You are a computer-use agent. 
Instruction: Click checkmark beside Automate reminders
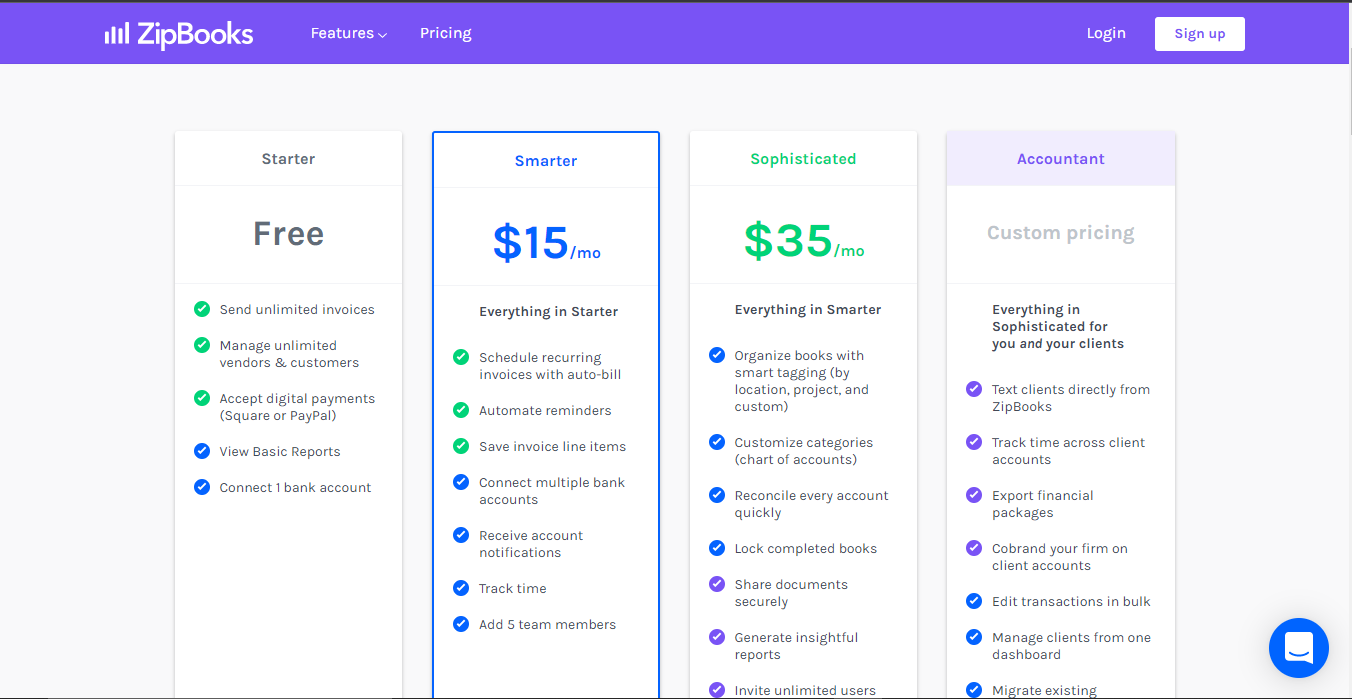tap(461, 410)
